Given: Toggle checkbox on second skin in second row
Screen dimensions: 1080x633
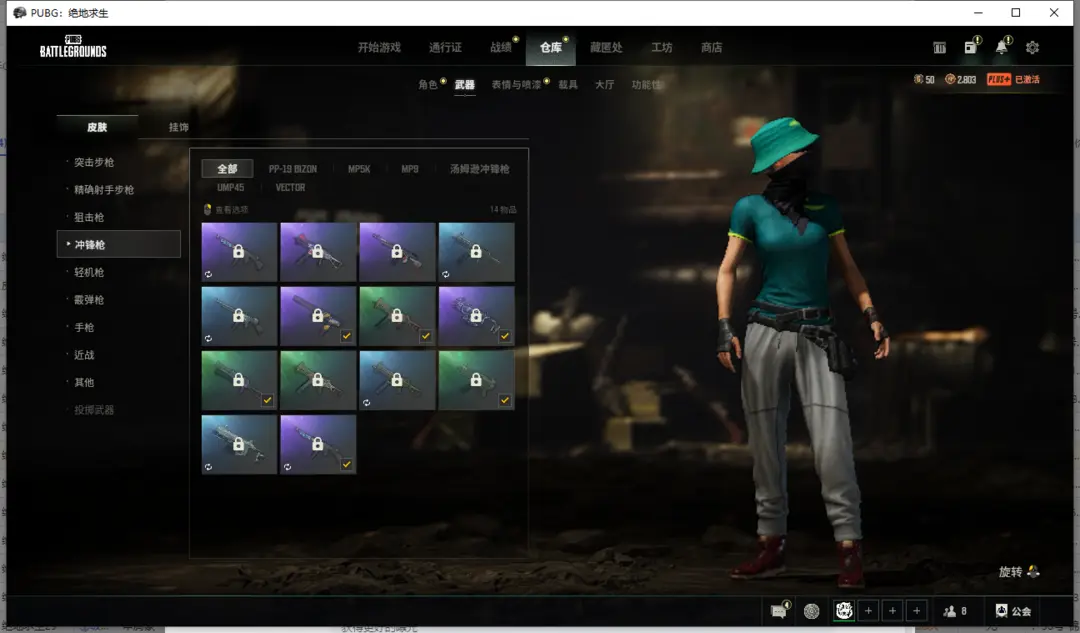Looking at the screenshot, I should [x=346, y=336].
